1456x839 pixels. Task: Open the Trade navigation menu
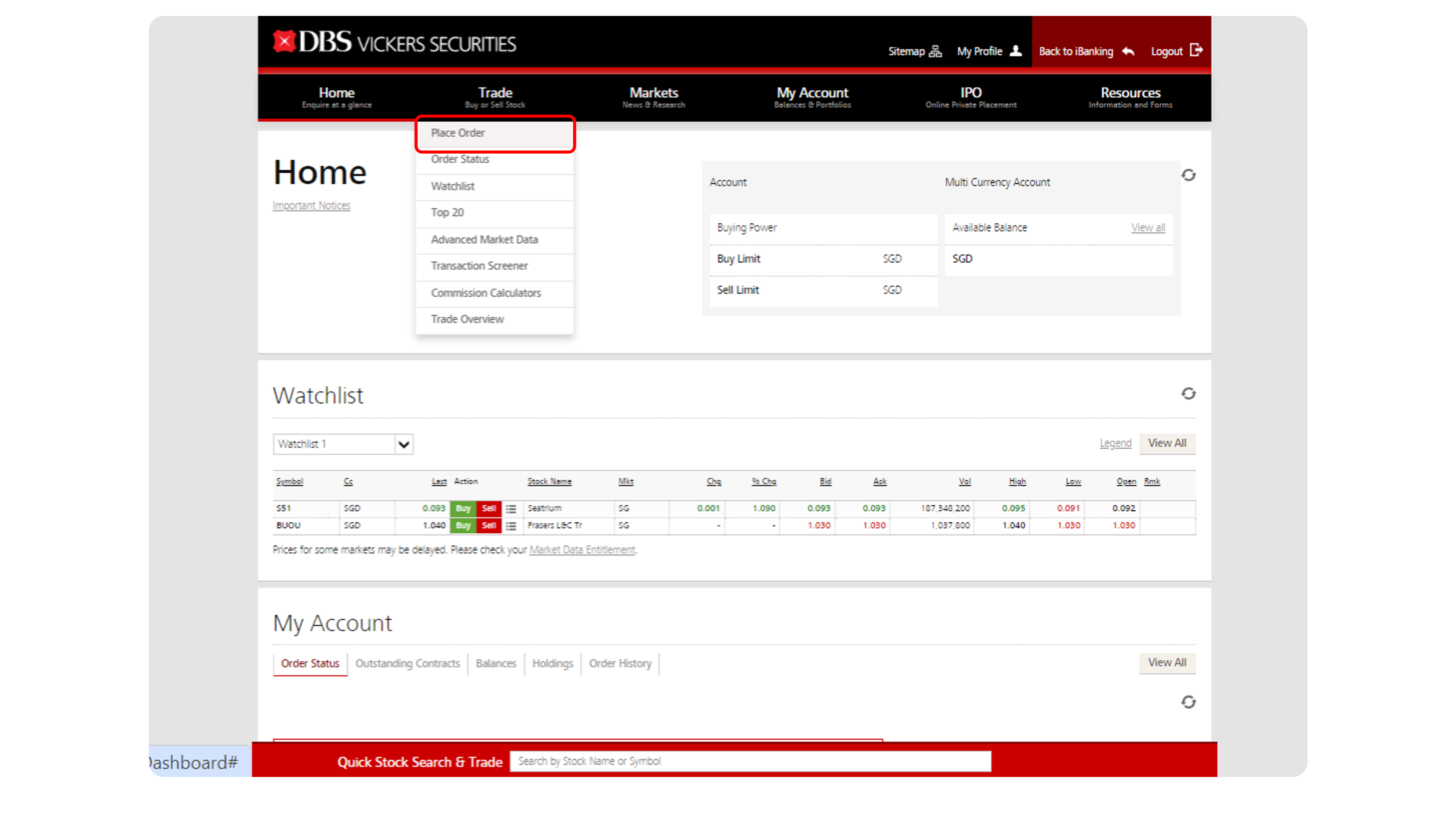495,97
